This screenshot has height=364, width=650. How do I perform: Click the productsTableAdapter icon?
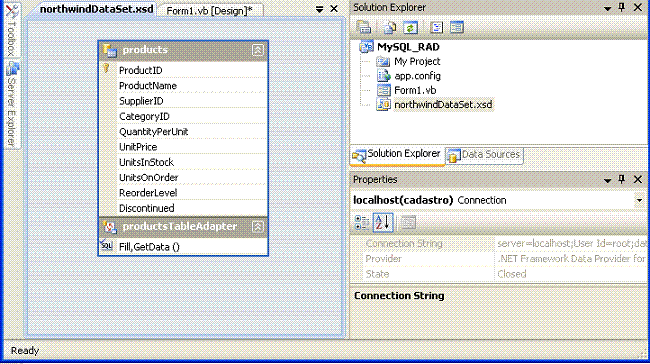point(110,227)
